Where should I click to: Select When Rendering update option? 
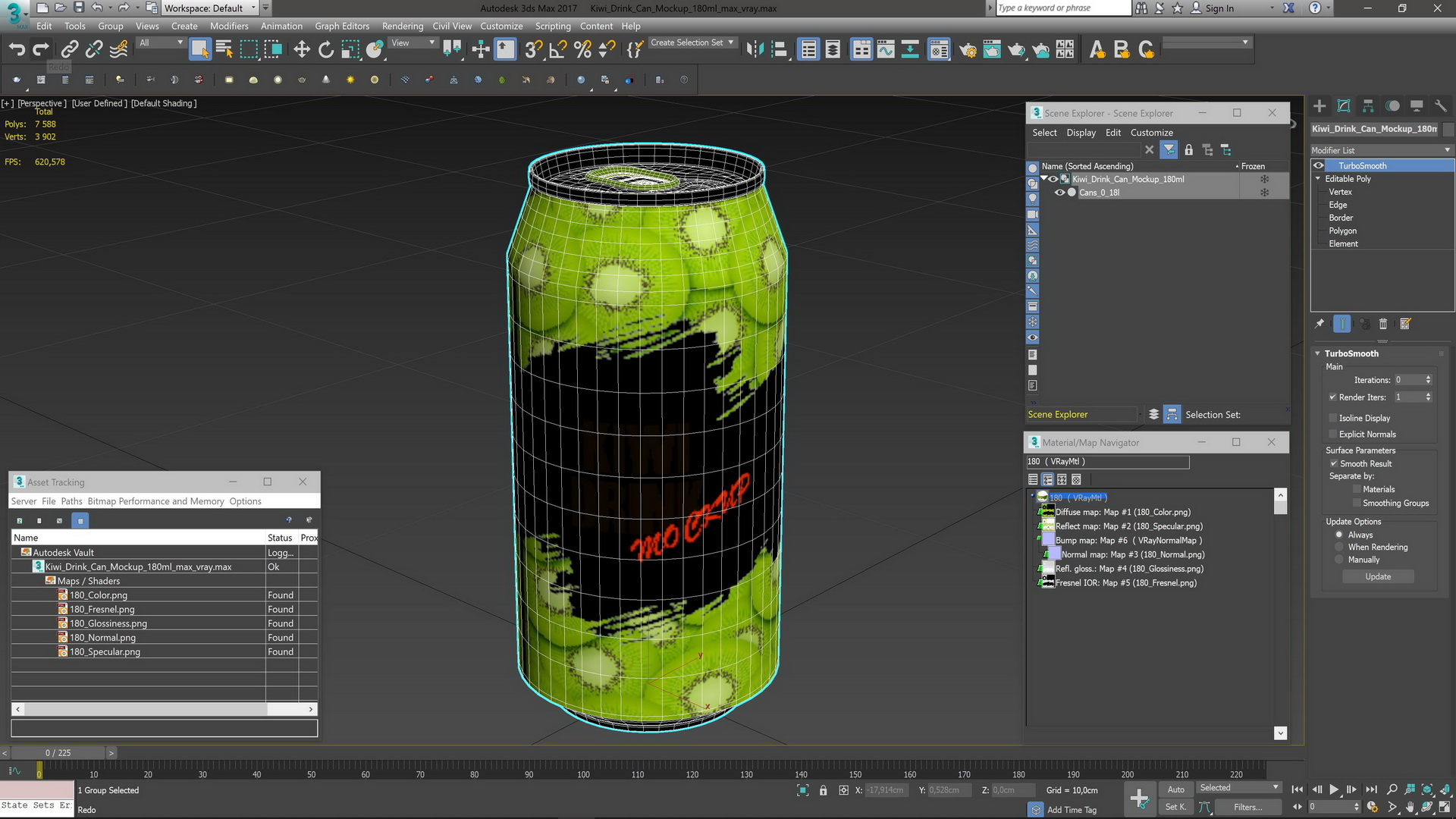(x=1339, y=547)
